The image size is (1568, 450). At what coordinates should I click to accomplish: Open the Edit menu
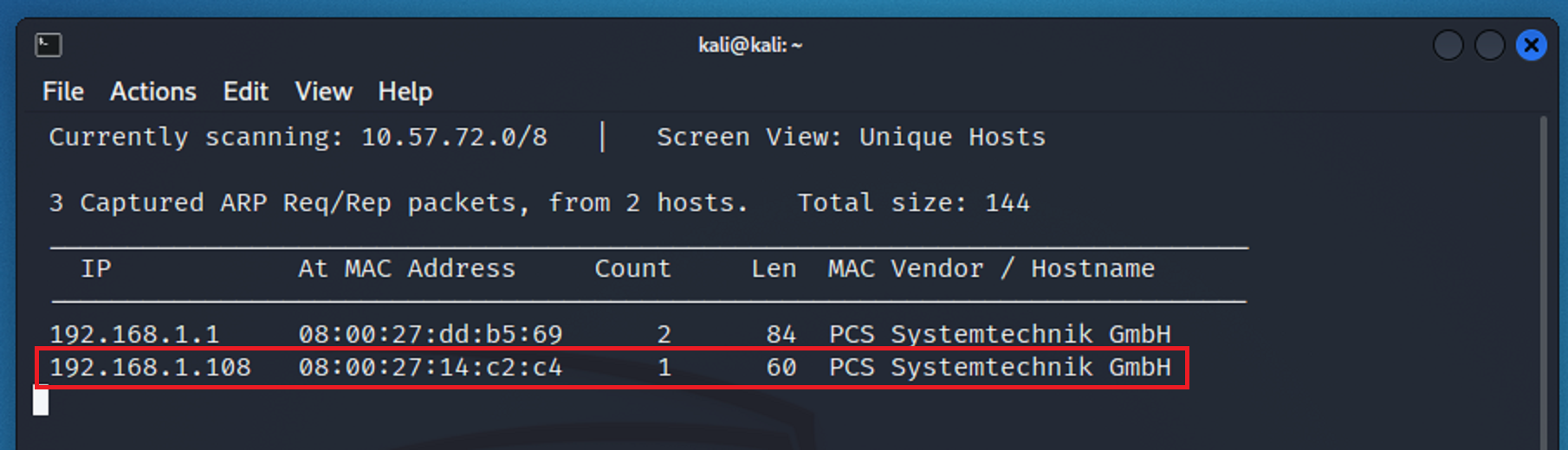pyautogui.click(x=245, y=92)
